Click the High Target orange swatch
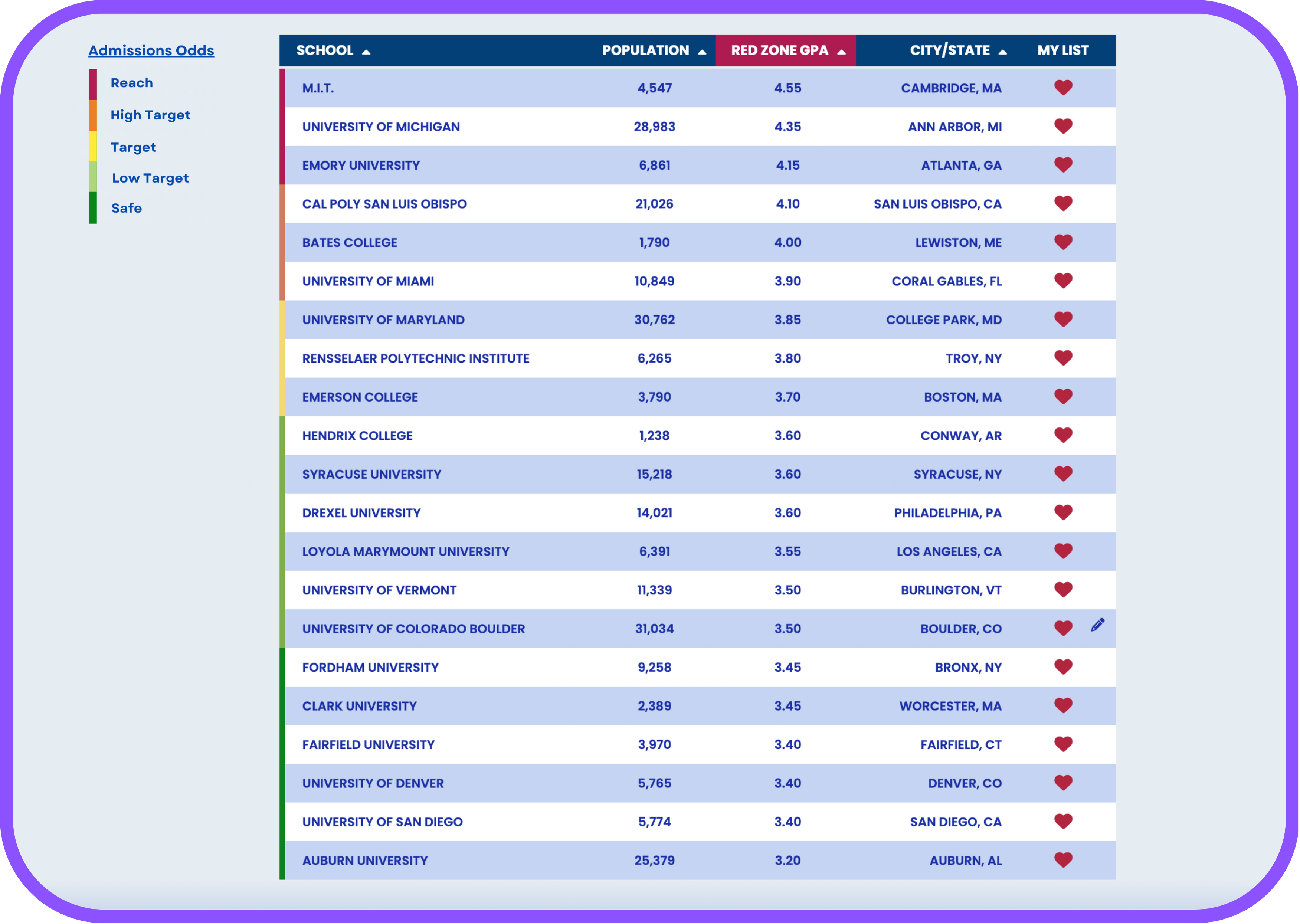The width and height of the screenshot is (1300, 924). [93, 115]
